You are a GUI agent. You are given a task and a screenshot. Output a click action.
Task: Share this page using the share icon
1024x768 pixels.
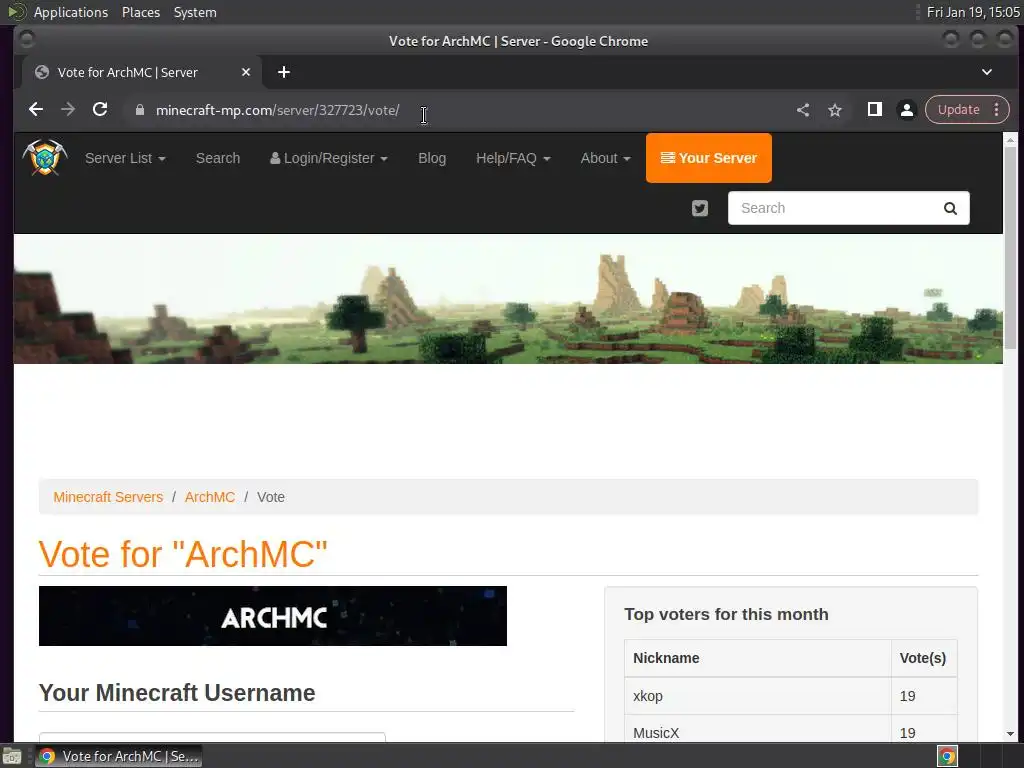pyautogui.click(x=803, y=110)
